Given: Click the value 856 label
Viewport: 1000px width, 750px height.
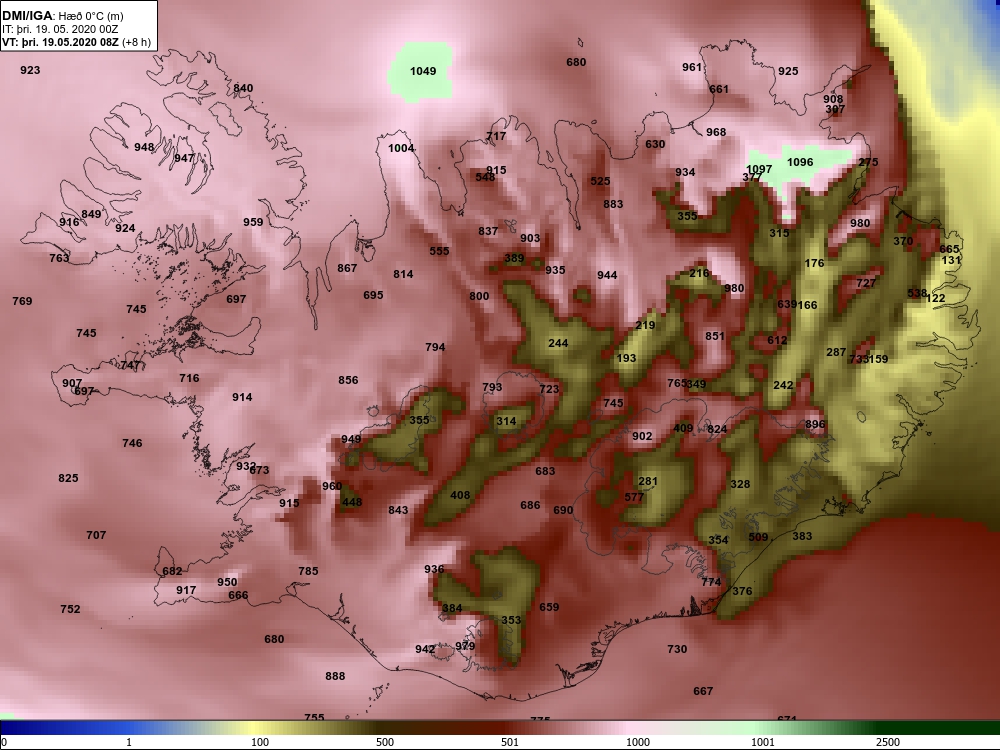Looking at the screenshot, I should 348,380.
